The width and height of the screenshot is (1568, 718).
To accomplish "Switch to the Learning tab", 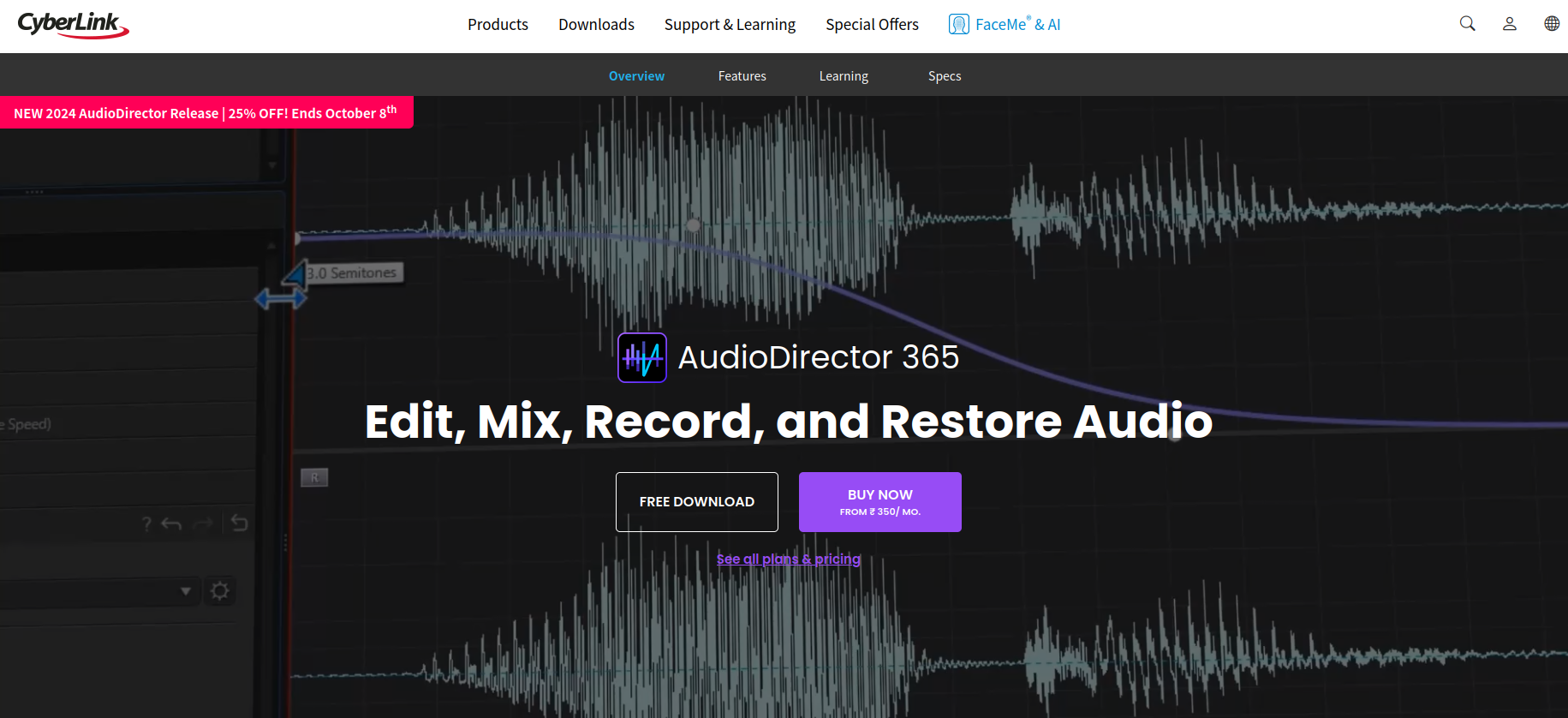I will tap(844, 76).
